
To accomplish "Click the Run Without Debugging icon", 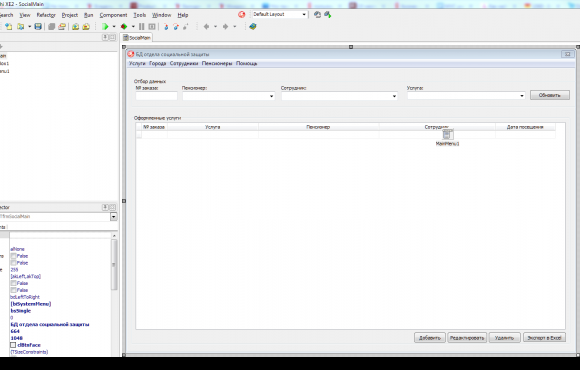I will pyautogui.click(x=124, y=27).
